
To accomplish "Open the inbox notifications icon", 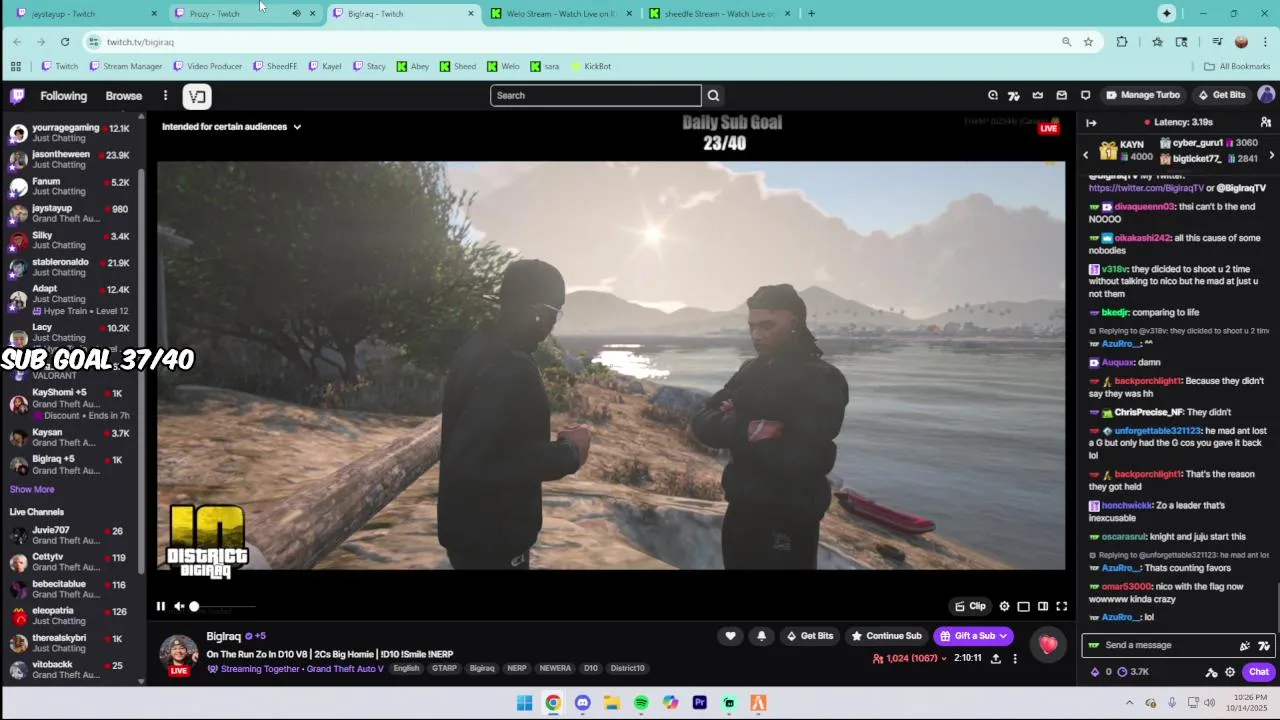I will click(x=1061, y=95).
